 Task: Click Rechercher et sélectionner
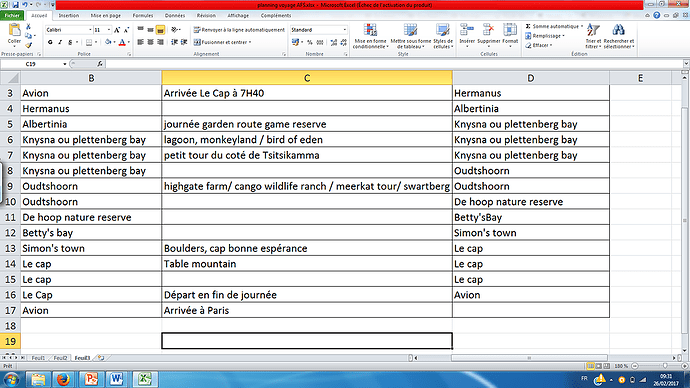(x=619, y=36)
